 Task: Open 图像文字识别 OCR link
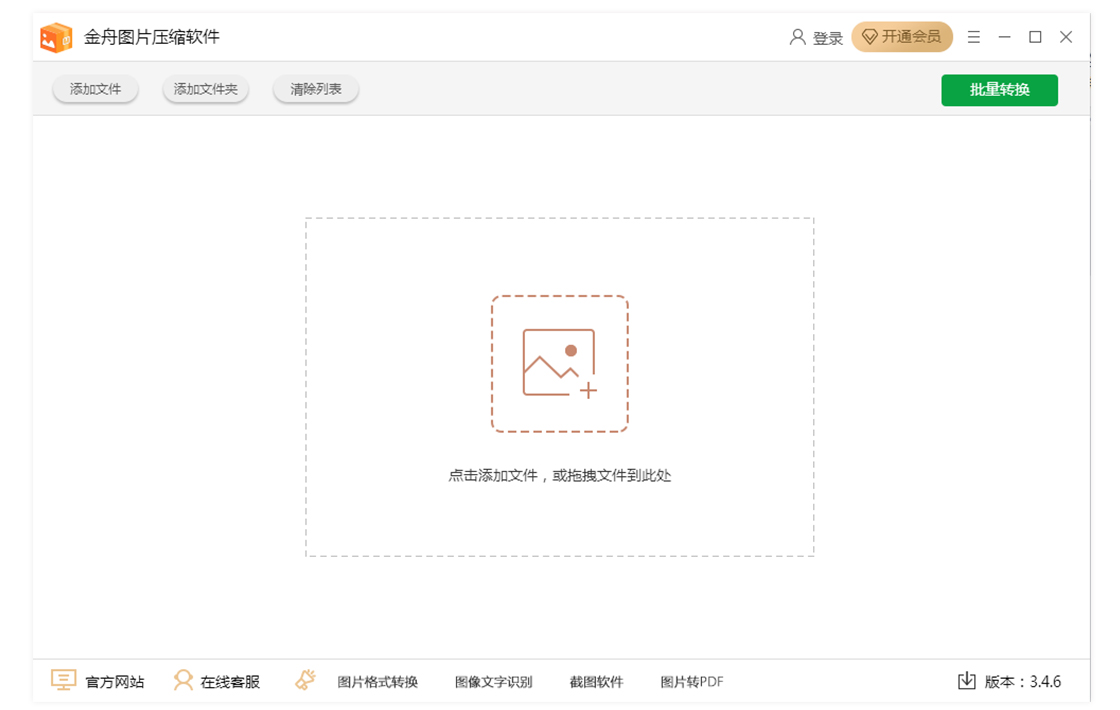(494, 682)
